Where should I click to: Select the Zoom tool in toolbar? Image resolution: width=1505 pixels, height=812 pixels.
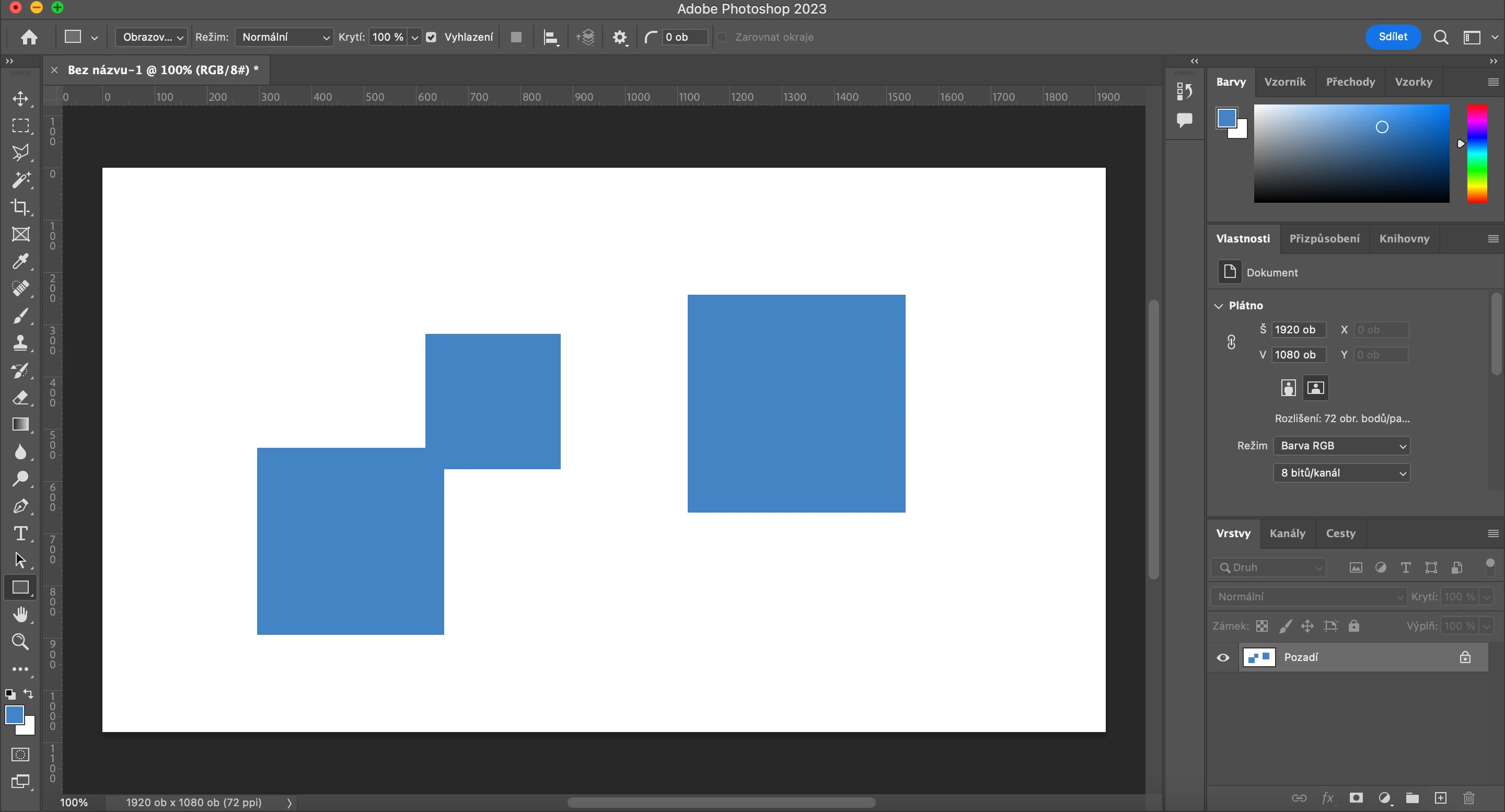pos(20,642)
